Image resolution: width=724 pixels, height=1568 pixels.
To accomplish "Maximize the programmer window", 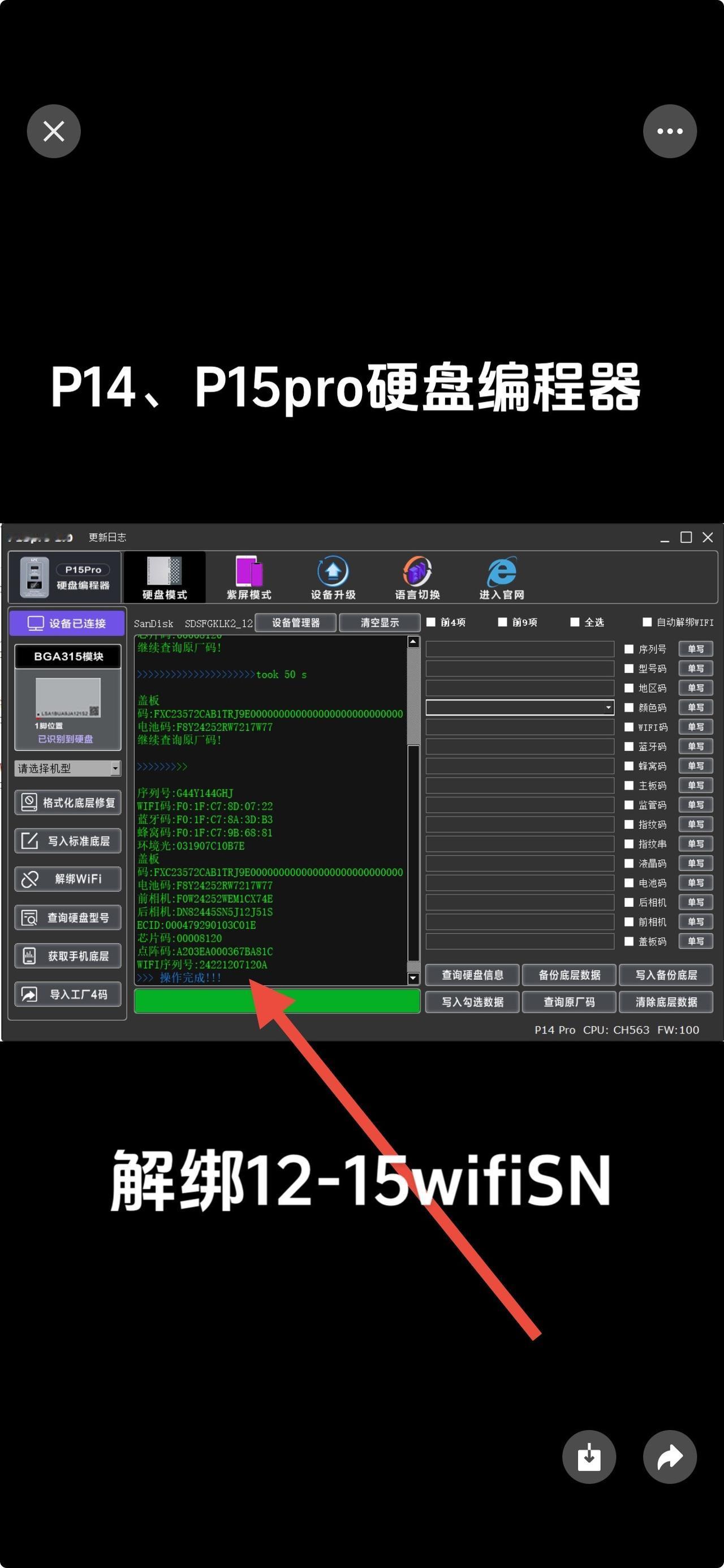I will (x=686, y=537).
